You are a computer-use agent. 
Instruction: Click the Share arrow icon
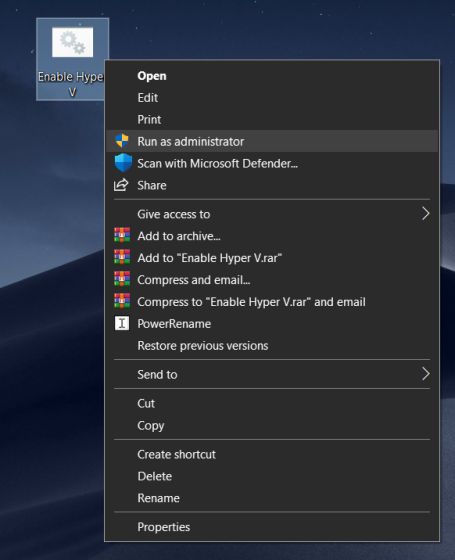[121, 185]
